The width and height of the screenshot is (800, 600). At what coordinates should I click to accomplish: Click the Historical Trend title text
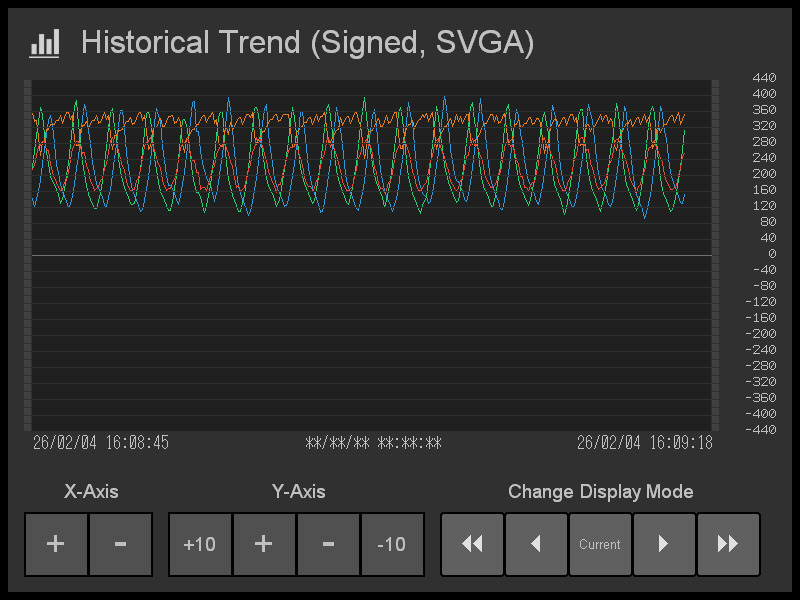(308, 42)
